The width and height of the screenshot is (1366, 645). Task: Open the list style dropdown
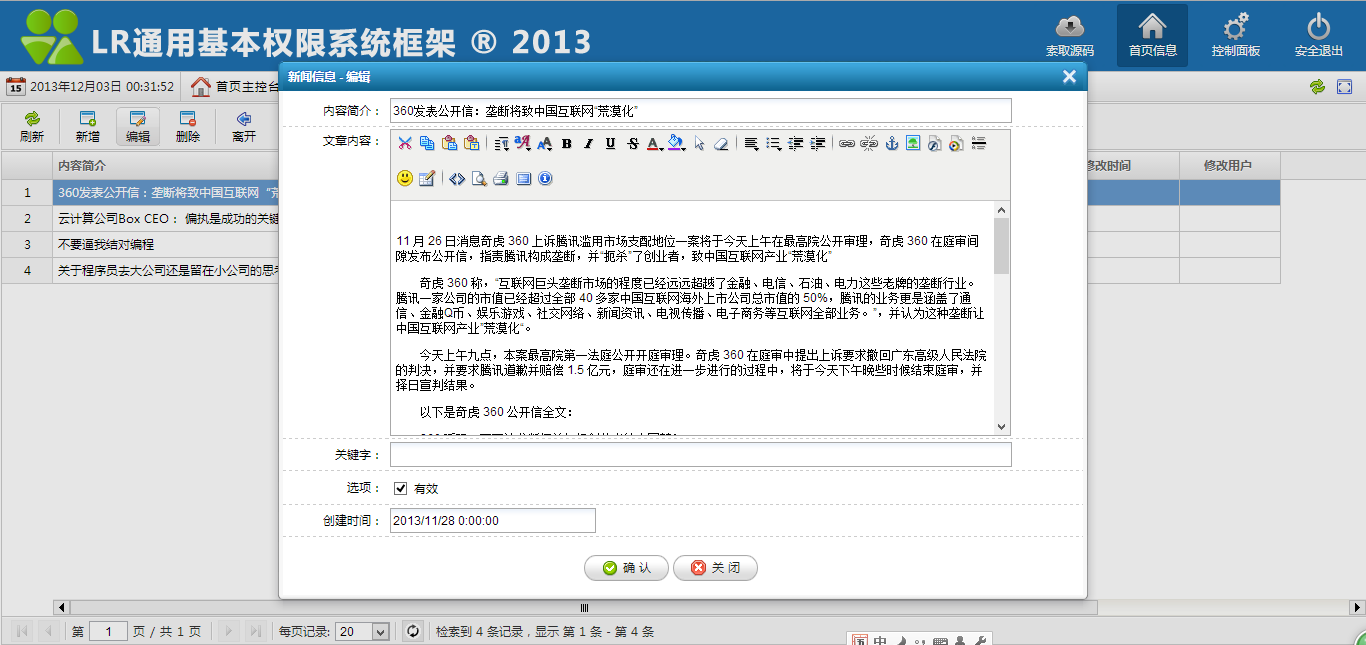pos(774,144)
